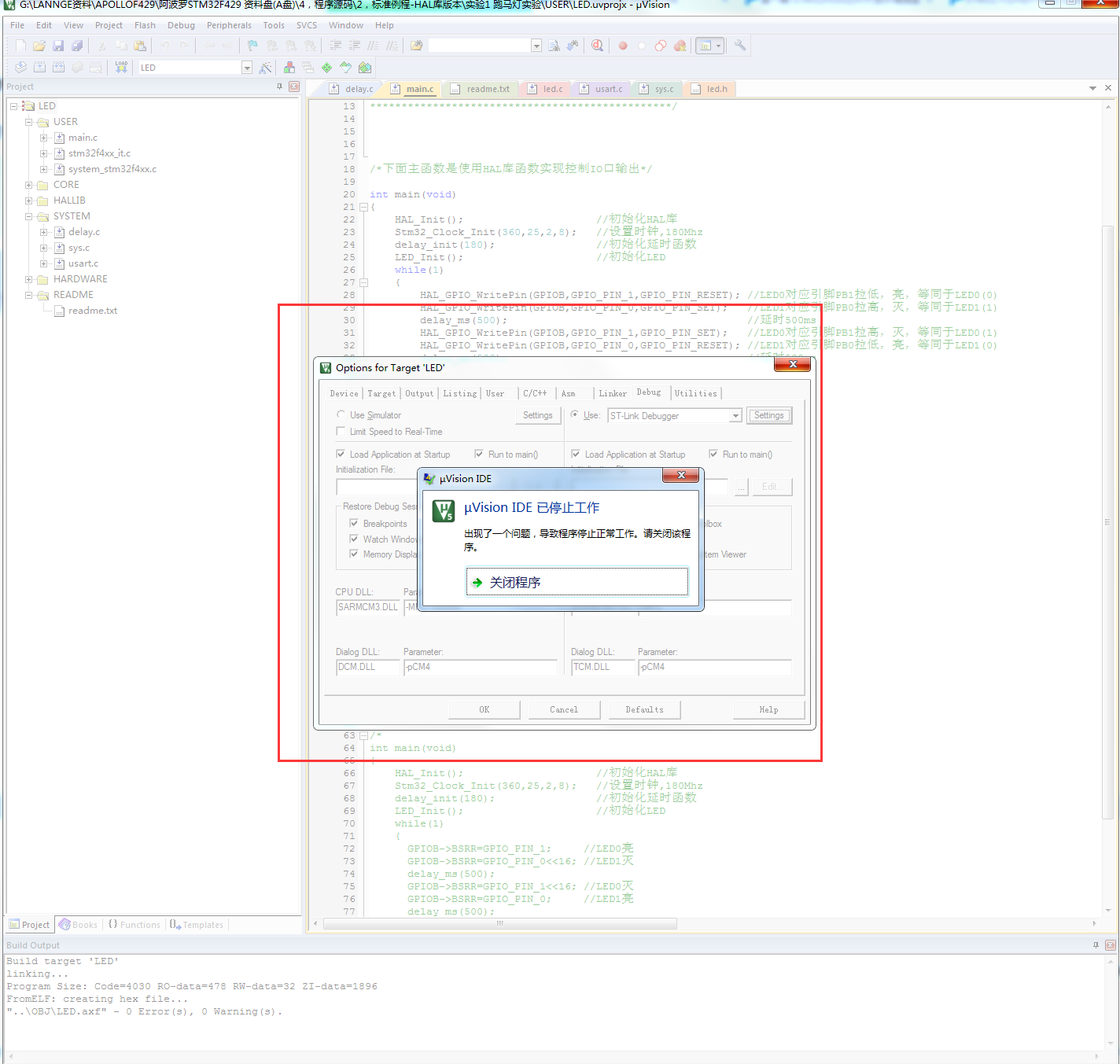Enable Limit Speed to Real-Time checkbox
Image resolution: width=1120 pixels, height=1064 pixels.
pos(341,431)
